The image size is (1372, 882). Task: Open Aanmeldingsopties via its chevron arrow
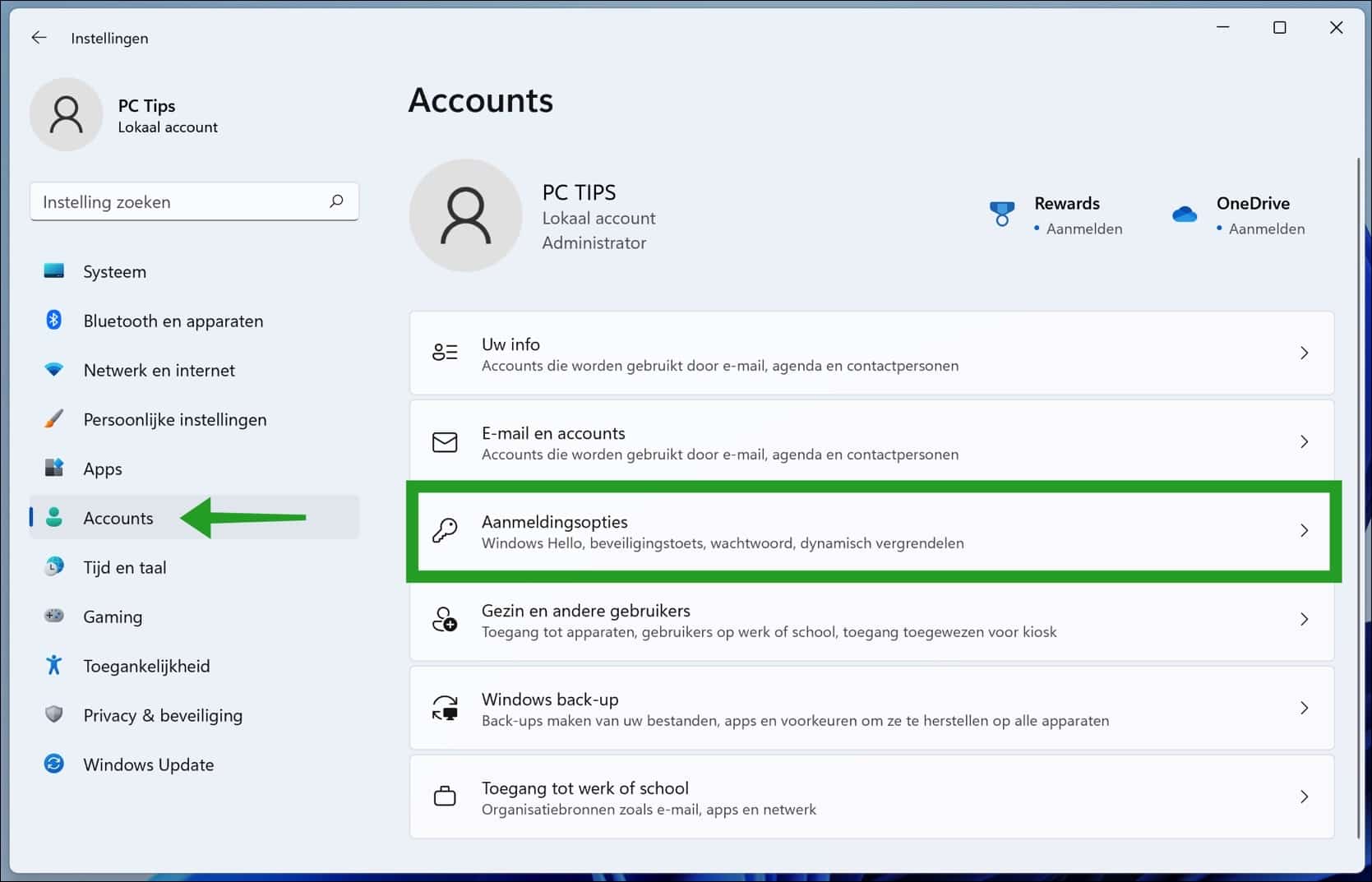(x=1305, y=530)
